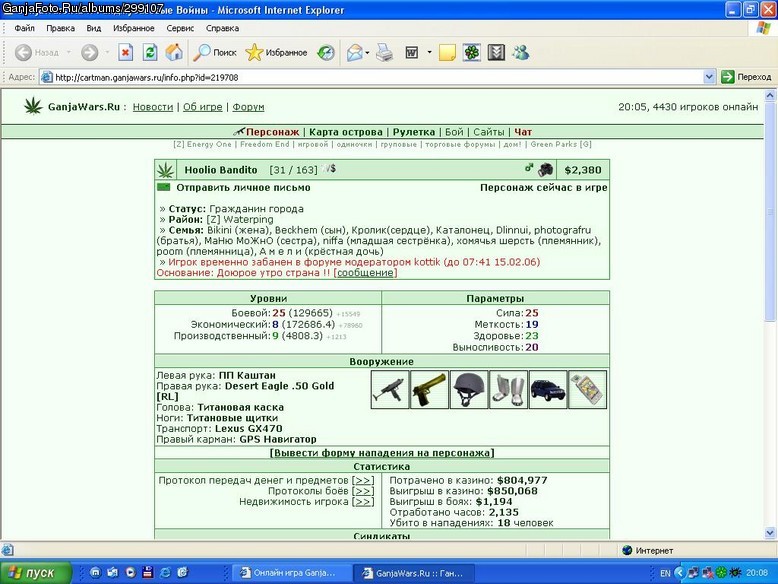Click the Print toolbar icon

click(385, 52)
